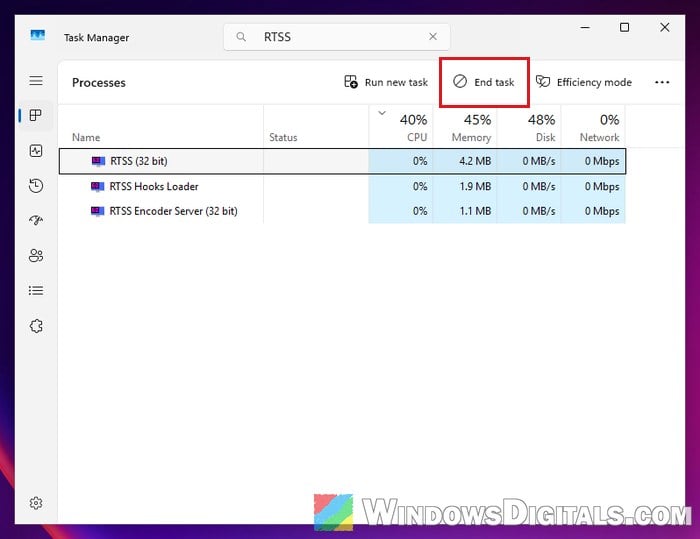Open the Details sidebar page
This screenshot has width=700, height=539.
click(x=36, y=291)
